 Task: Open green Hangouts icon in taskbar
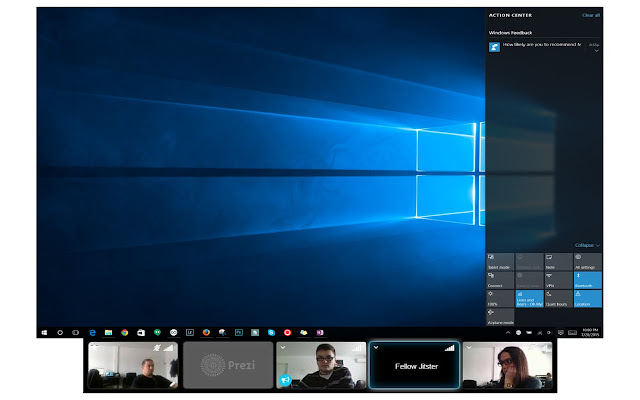tap(157, 333)
